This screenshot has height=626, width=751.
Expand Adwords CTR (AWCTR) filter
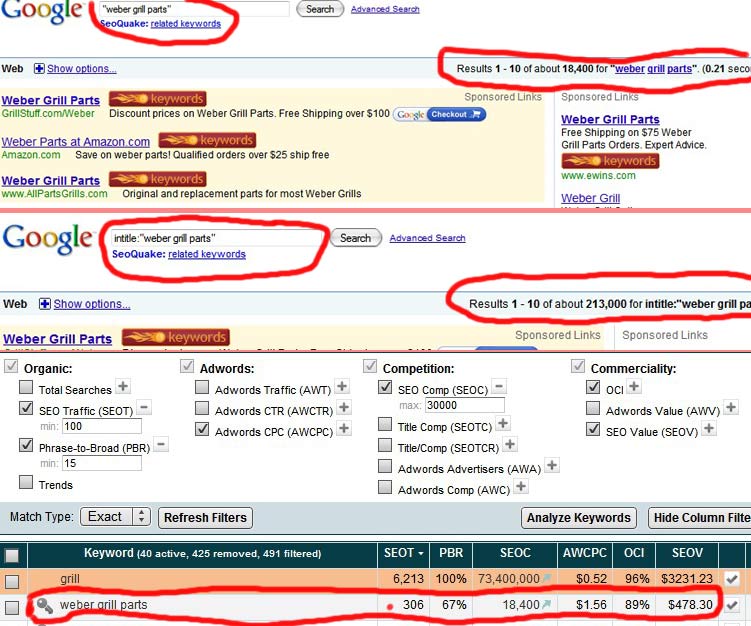pyautogui.click(x=343, y=407)
